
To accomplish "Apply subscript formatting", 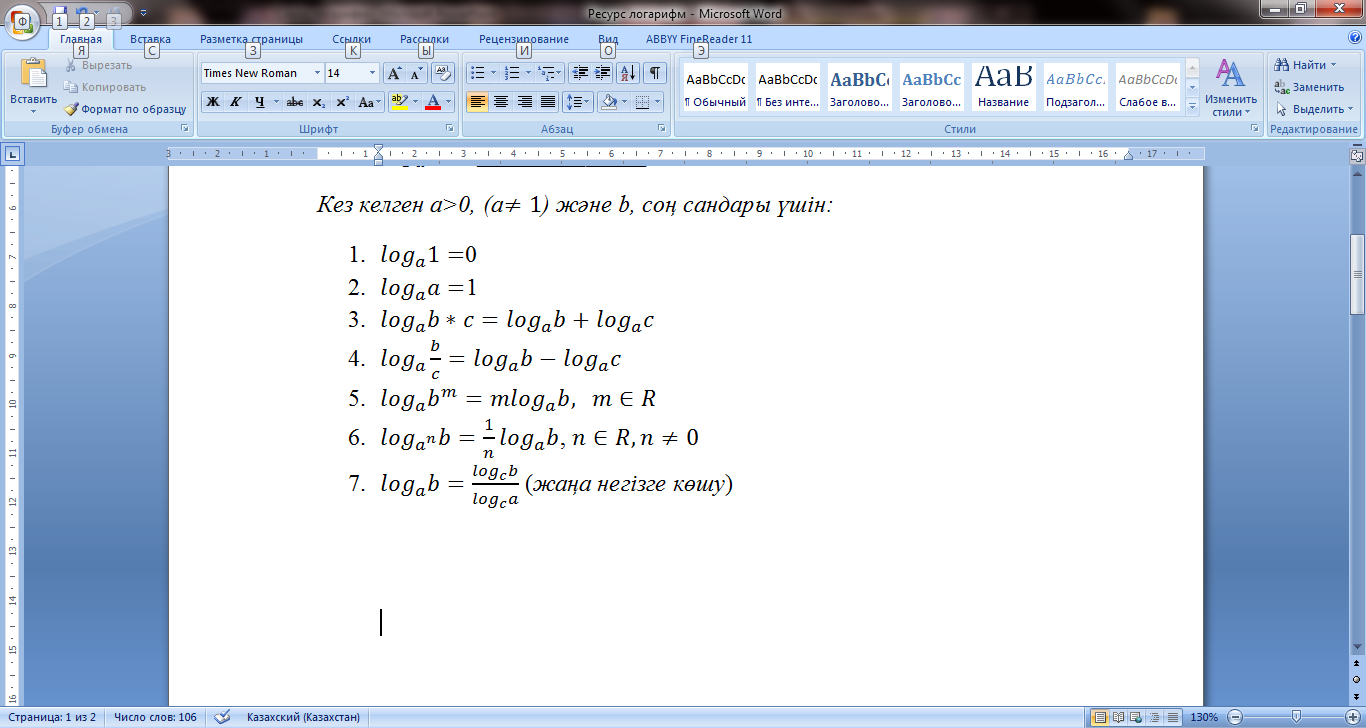I will point(318,102).
